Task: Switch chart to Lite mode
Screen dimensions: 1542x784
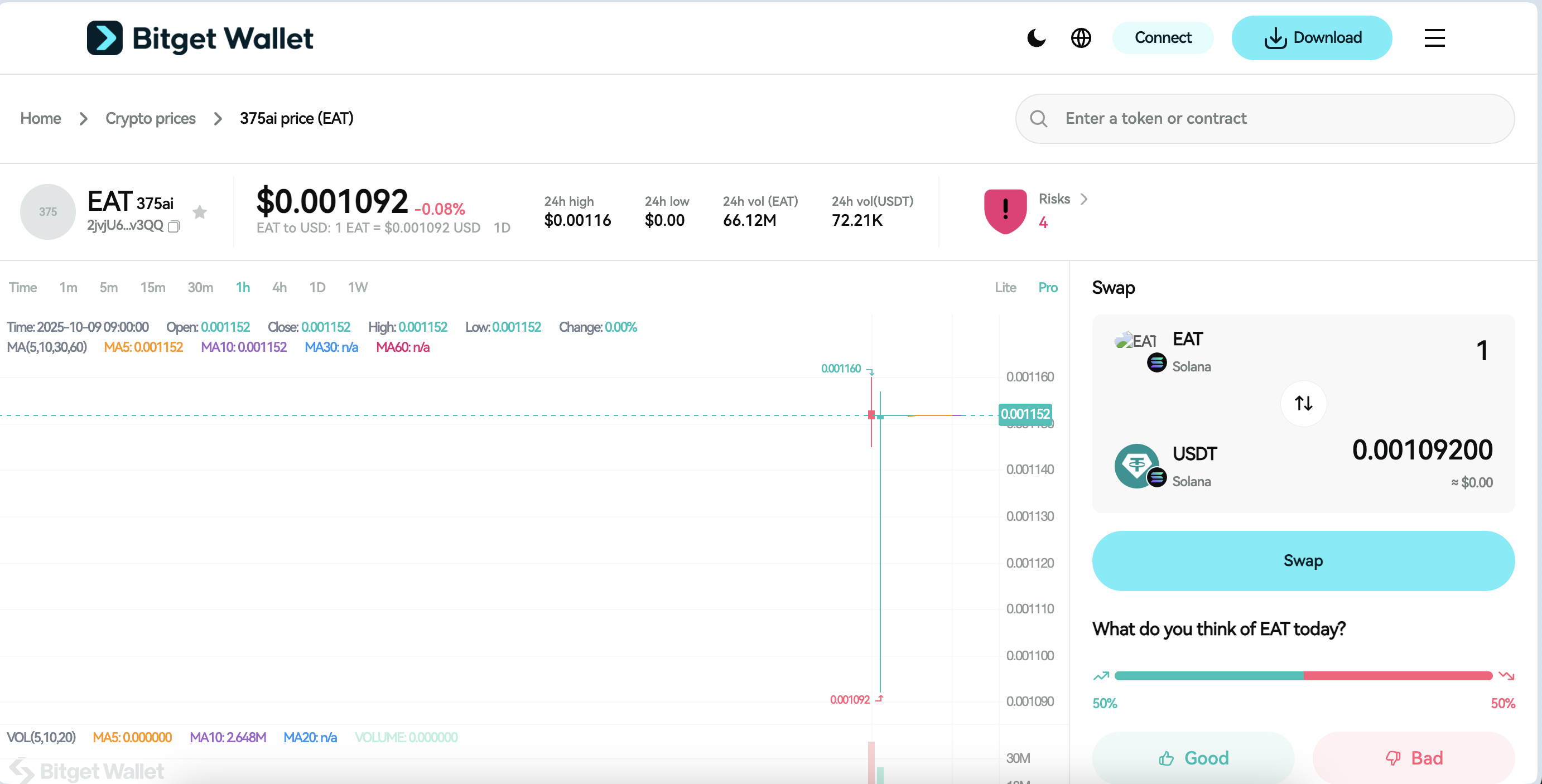Action: [1005, 287]
